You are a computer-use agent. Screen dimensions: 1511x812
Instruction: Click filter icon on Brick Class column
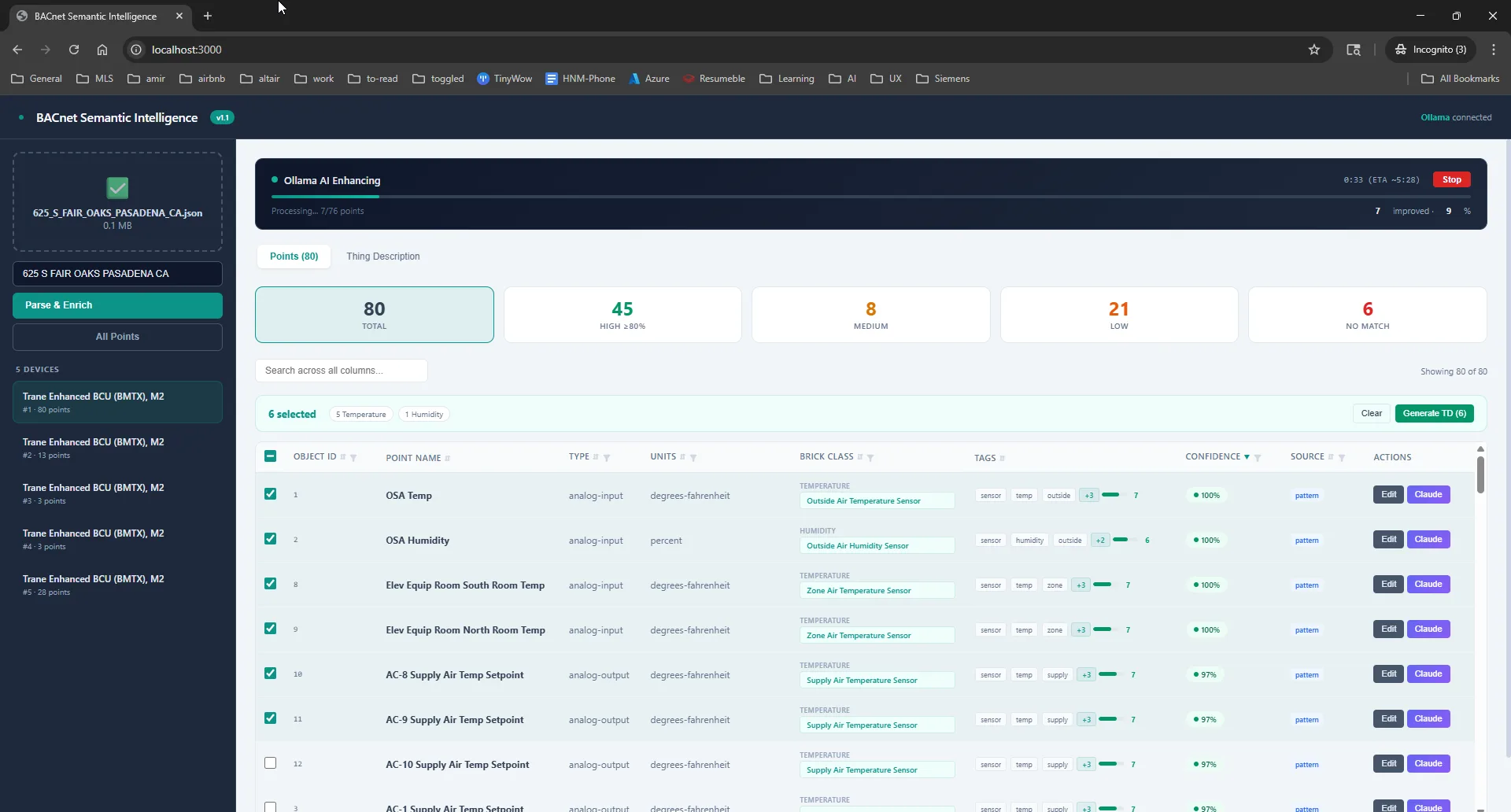870,458
